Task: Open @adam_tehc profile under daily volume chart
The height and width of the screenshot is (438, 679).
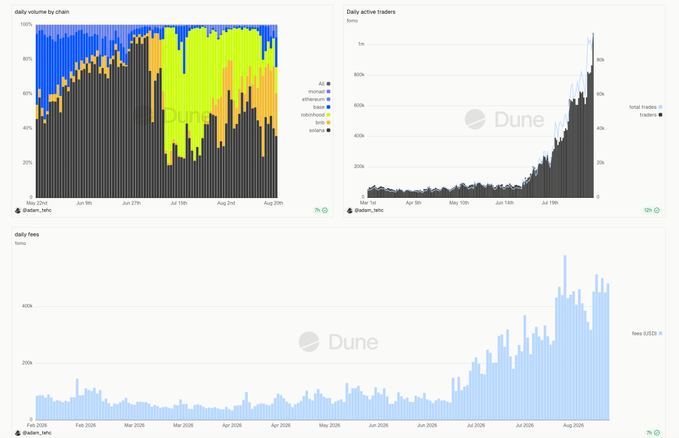Action: pyautogui.click(x=37, y=210)
